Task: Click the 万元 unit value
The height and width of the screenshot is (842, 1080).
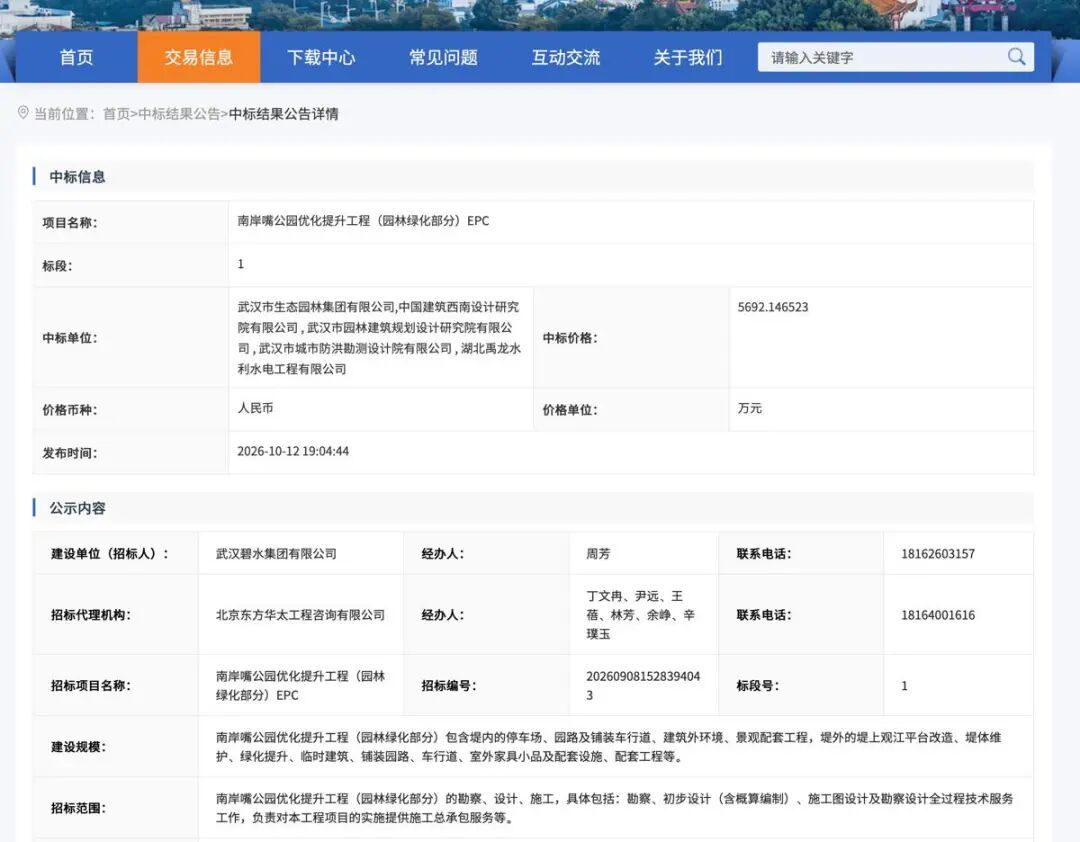Action: coord(749,408)
